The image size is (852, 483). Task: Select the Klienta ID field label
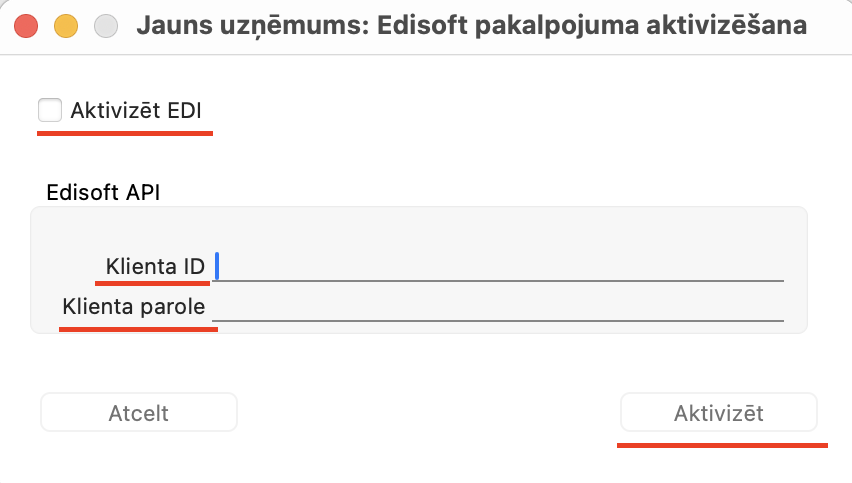tap(155, 266)
